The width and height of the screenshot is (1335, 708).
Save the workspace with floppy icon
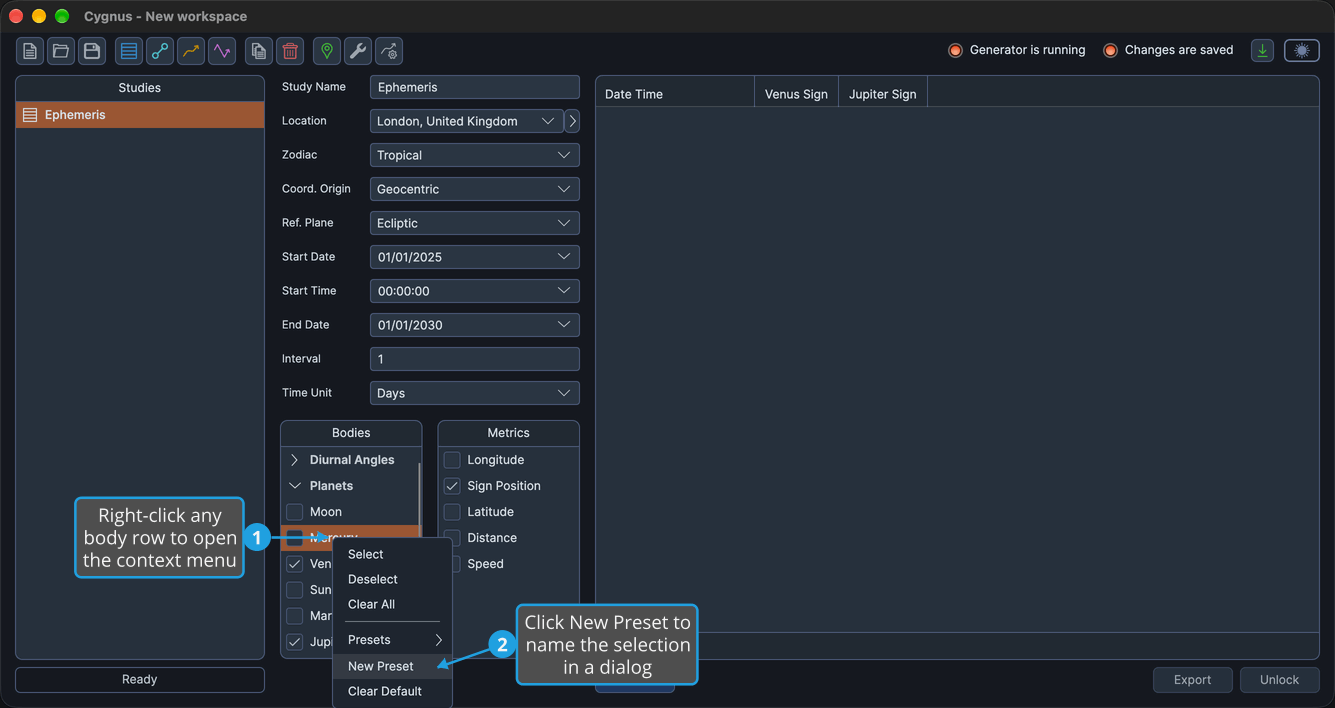pos(92,51)
